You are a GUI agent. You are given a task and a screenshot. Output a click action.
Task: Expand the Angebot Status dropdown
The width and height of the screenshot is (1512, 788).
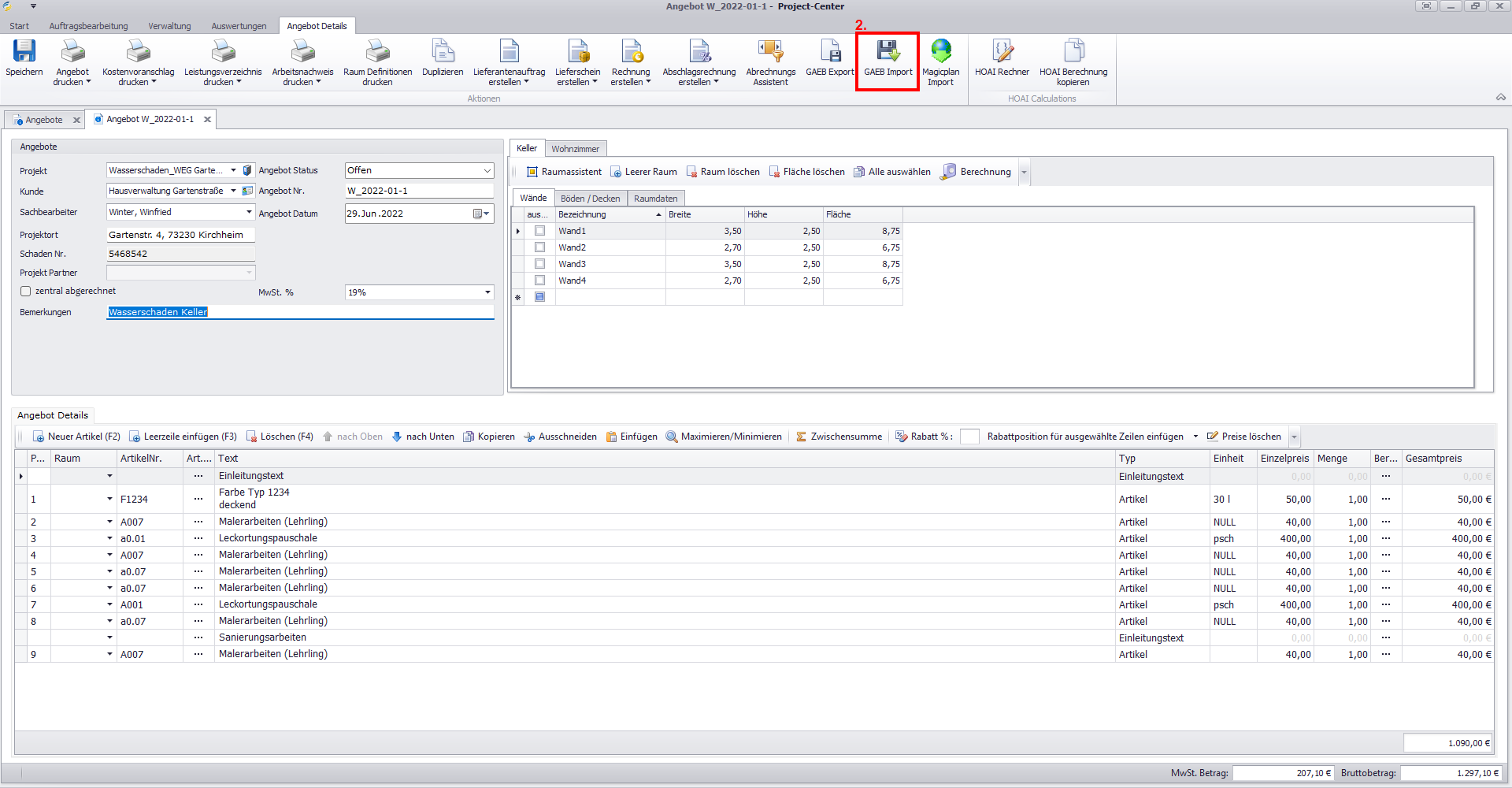[487, 171]
